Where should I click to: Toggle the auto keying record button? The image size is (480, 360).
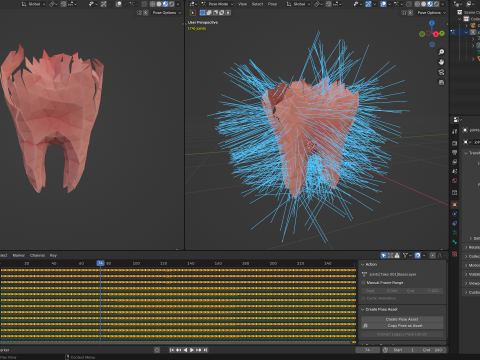click(157, 350)
